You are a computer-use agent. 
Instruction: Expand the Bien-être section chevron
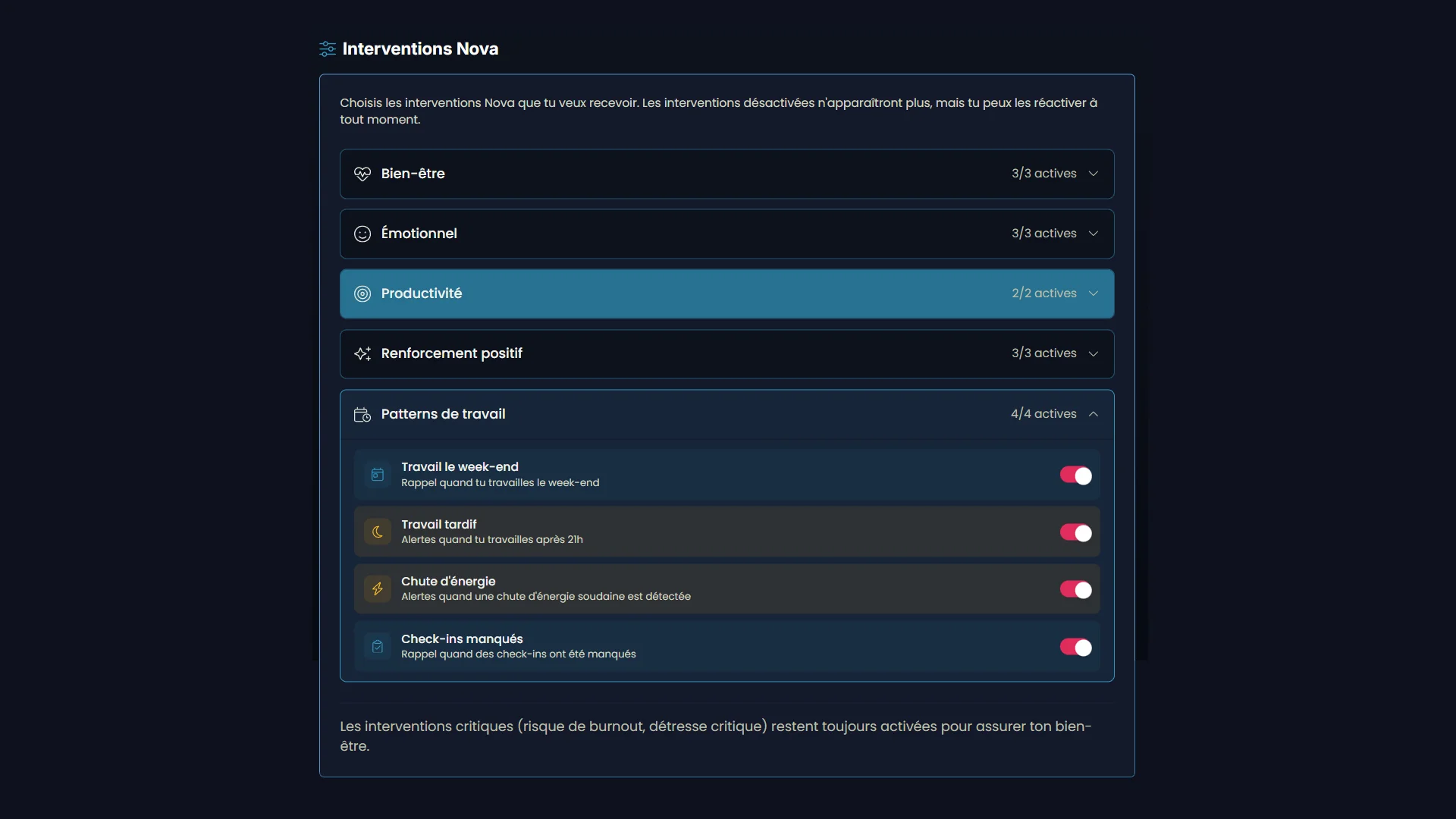[x=1093, y=174]
